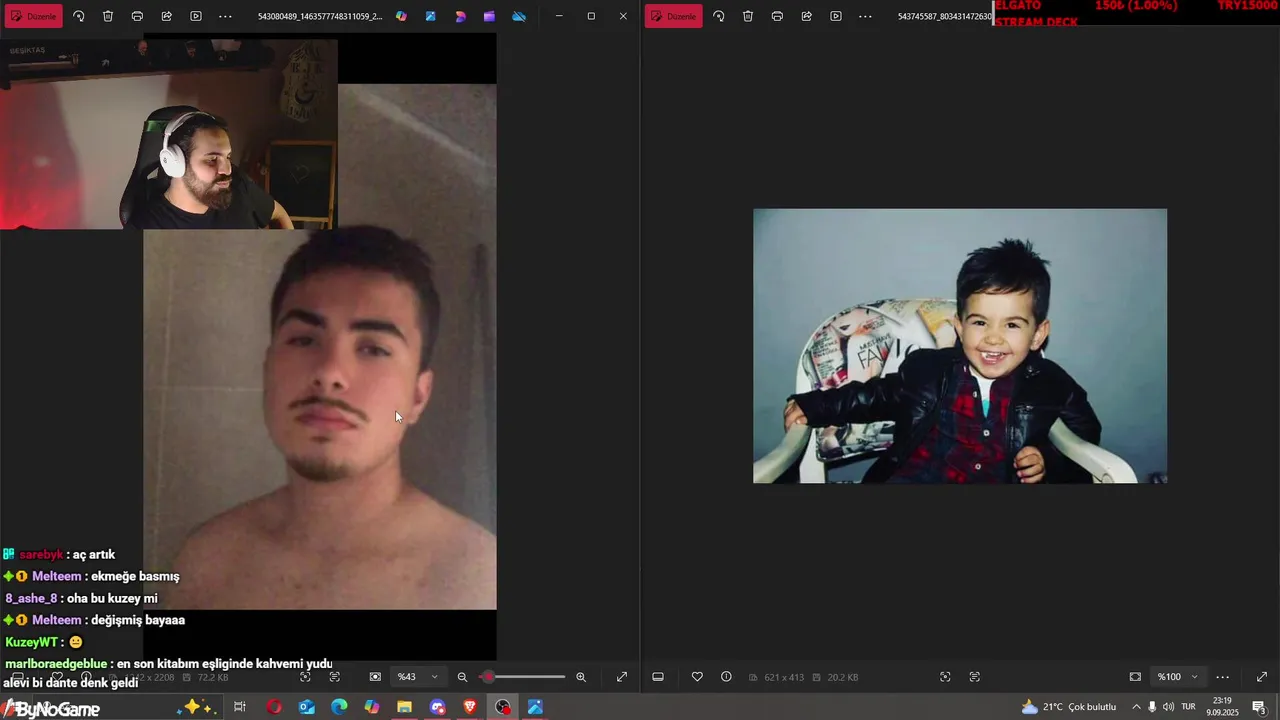Click zoom slider handle in left window
Viewport: 1280px width, 720px height.
tap(488, 677)
